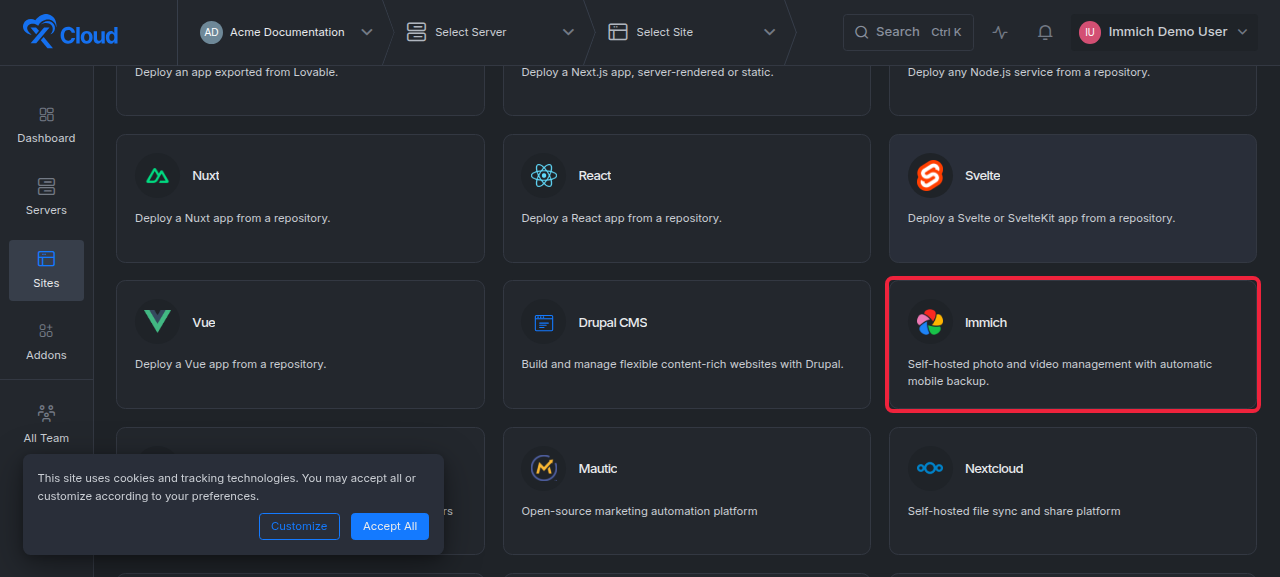Viewport: 1280px width, 577px height.
Task: Click the Search field in the header
Action: coord(908,32)
